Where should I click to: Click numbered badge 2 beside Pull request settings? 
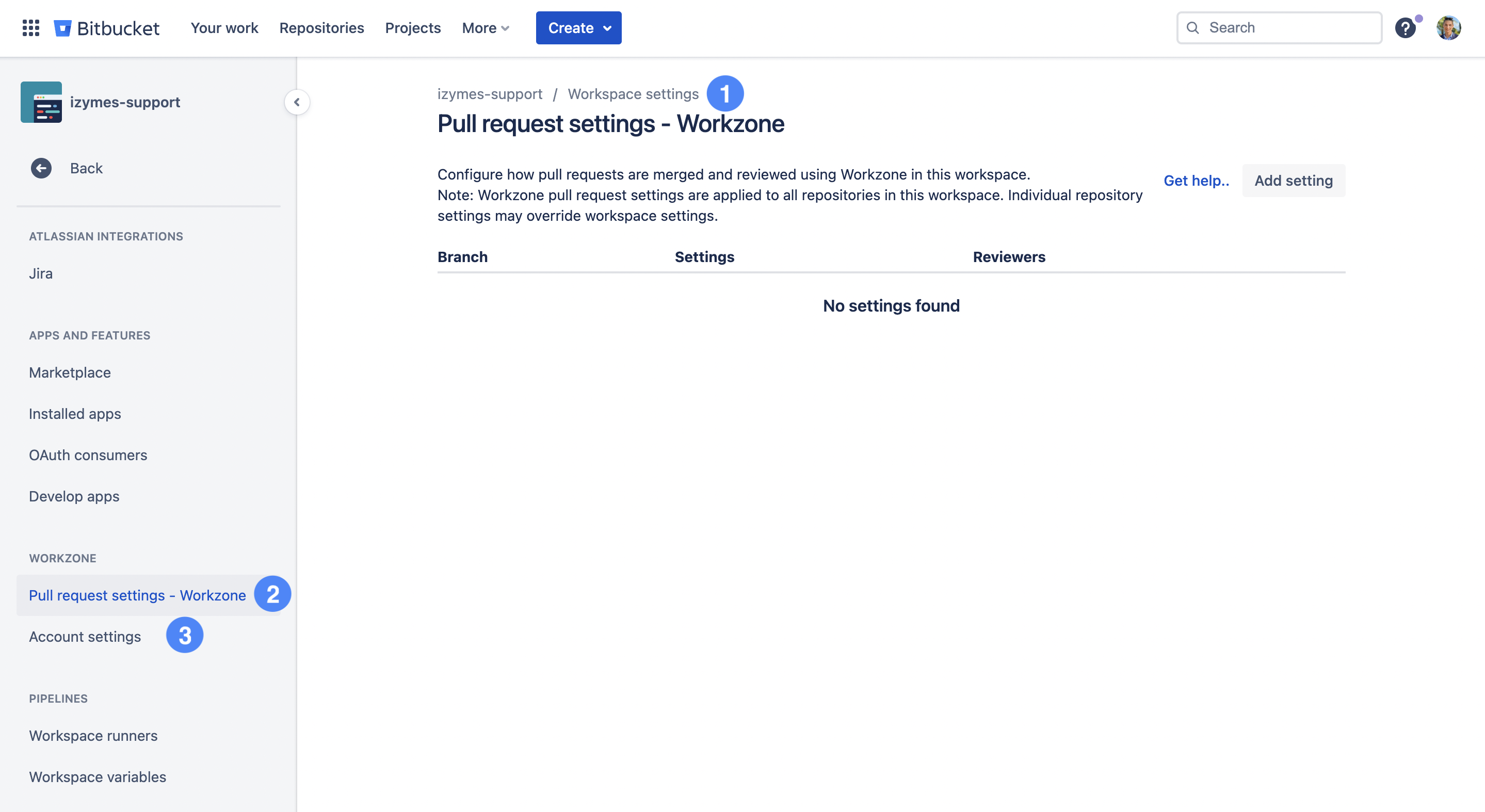click(272, 594)
